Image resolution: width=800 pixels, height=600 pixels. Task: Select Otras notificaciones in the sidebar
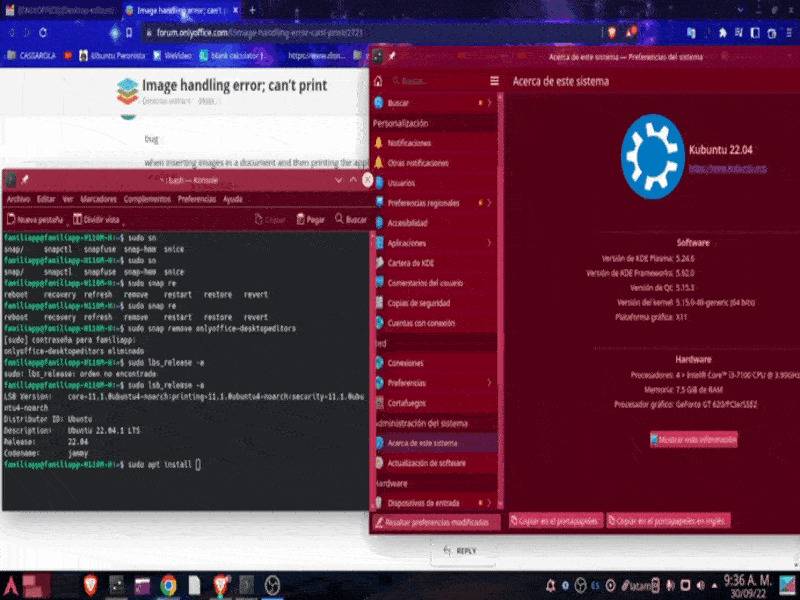coord(435,163)
